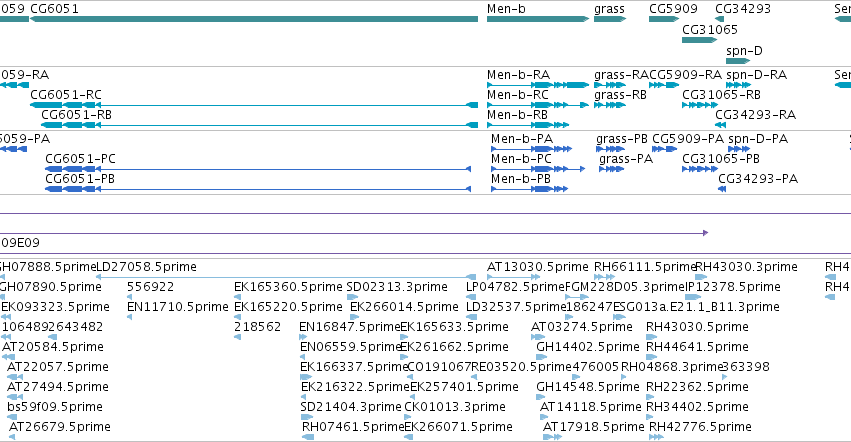Select protein Men-b-PA
Image resolution: width=851 pixels, height=442 pixels.
pyautogui.click(x=531, y=149)
